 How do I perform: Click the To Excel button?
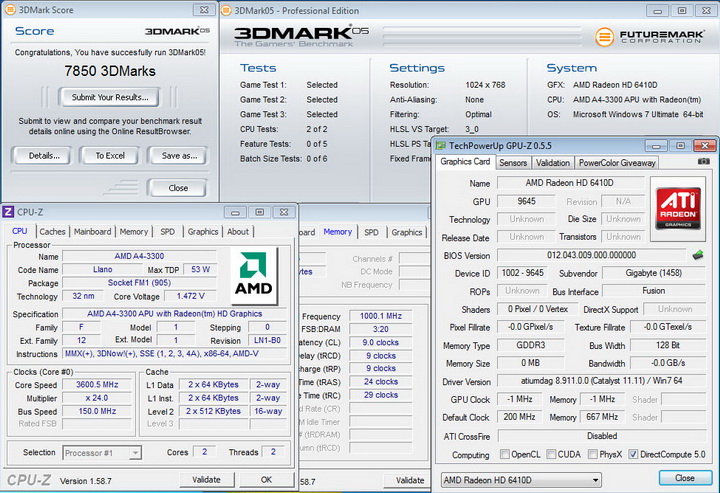point(110,156)
